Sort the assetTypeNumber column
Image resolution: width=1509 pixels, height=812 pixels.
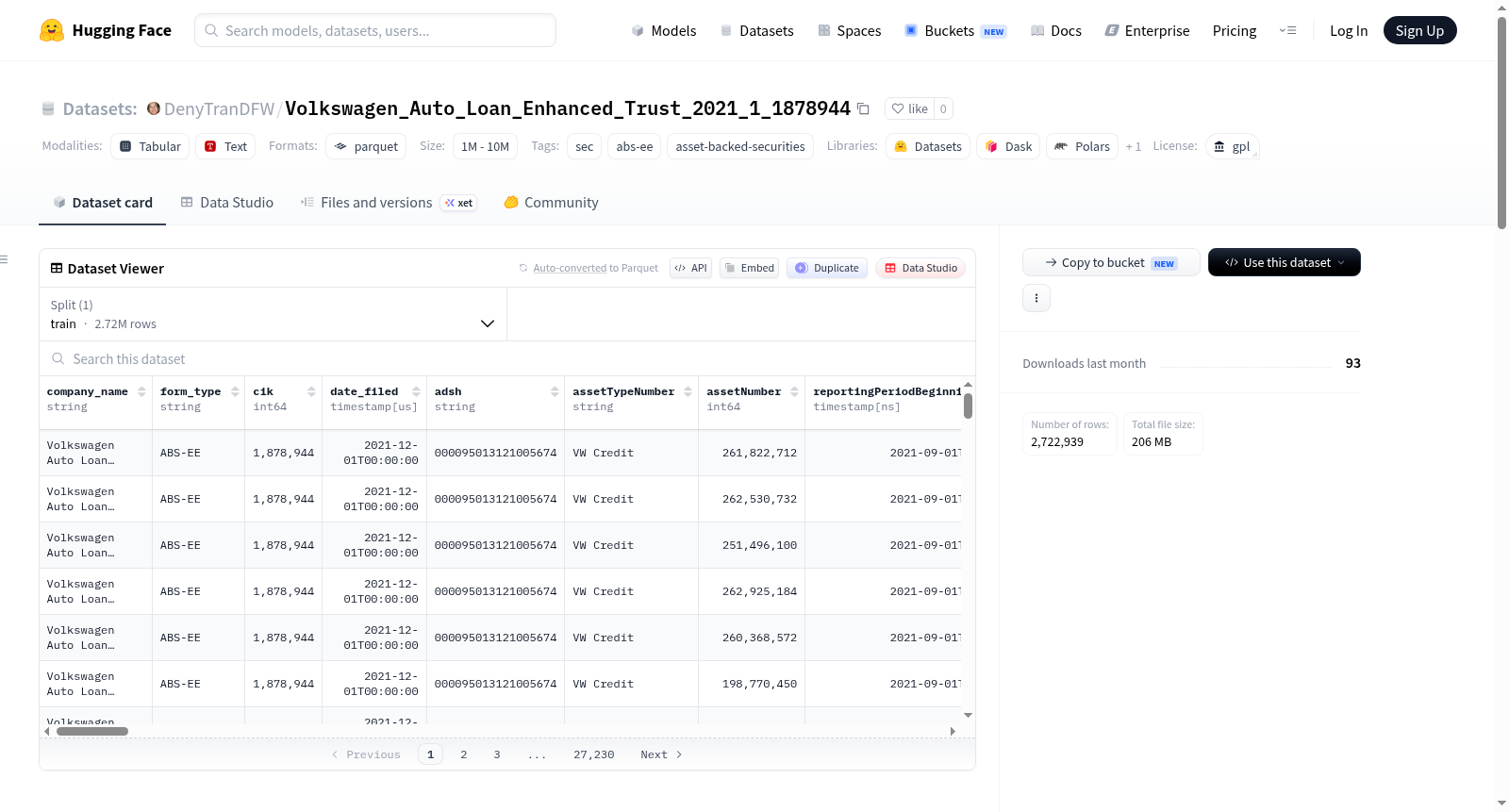click(688, 391)
